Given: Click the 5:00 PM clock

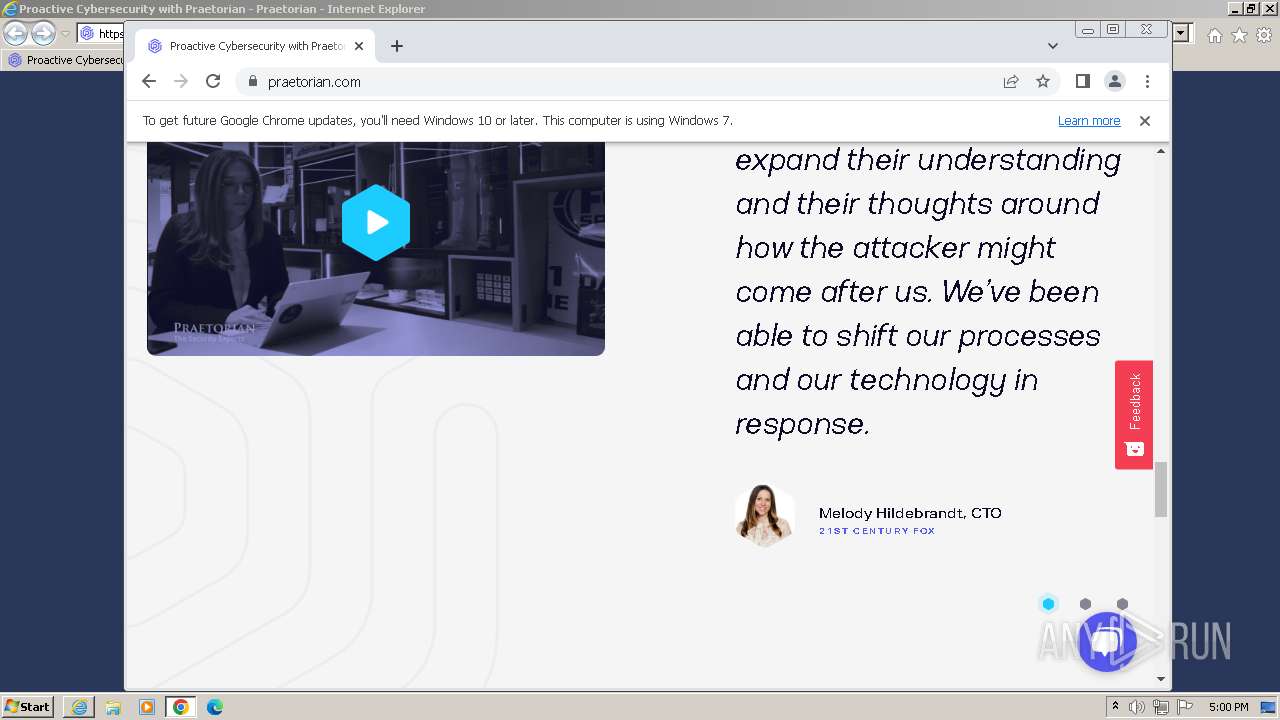Looking at the screenshot, I should 1228,707.
